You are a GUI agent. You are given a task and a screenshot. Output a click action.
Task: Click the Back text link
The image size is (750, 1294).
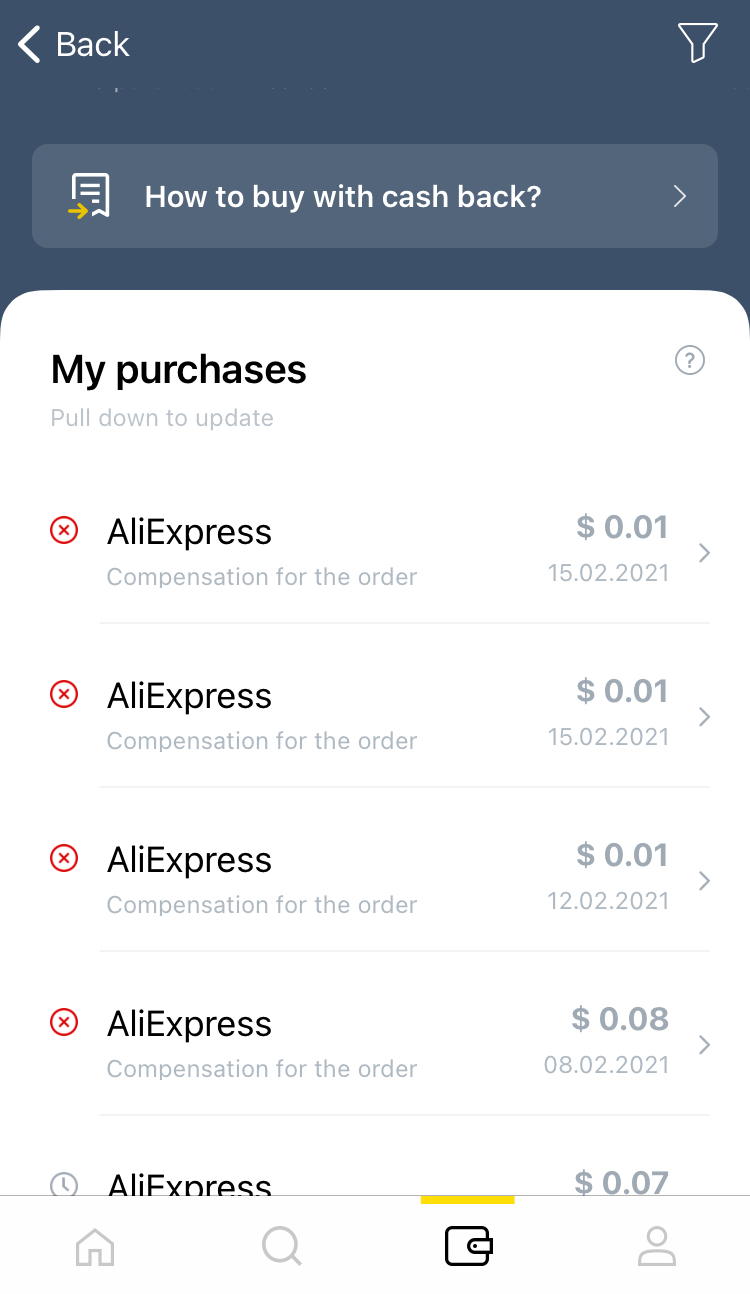[x=92, y=44]
